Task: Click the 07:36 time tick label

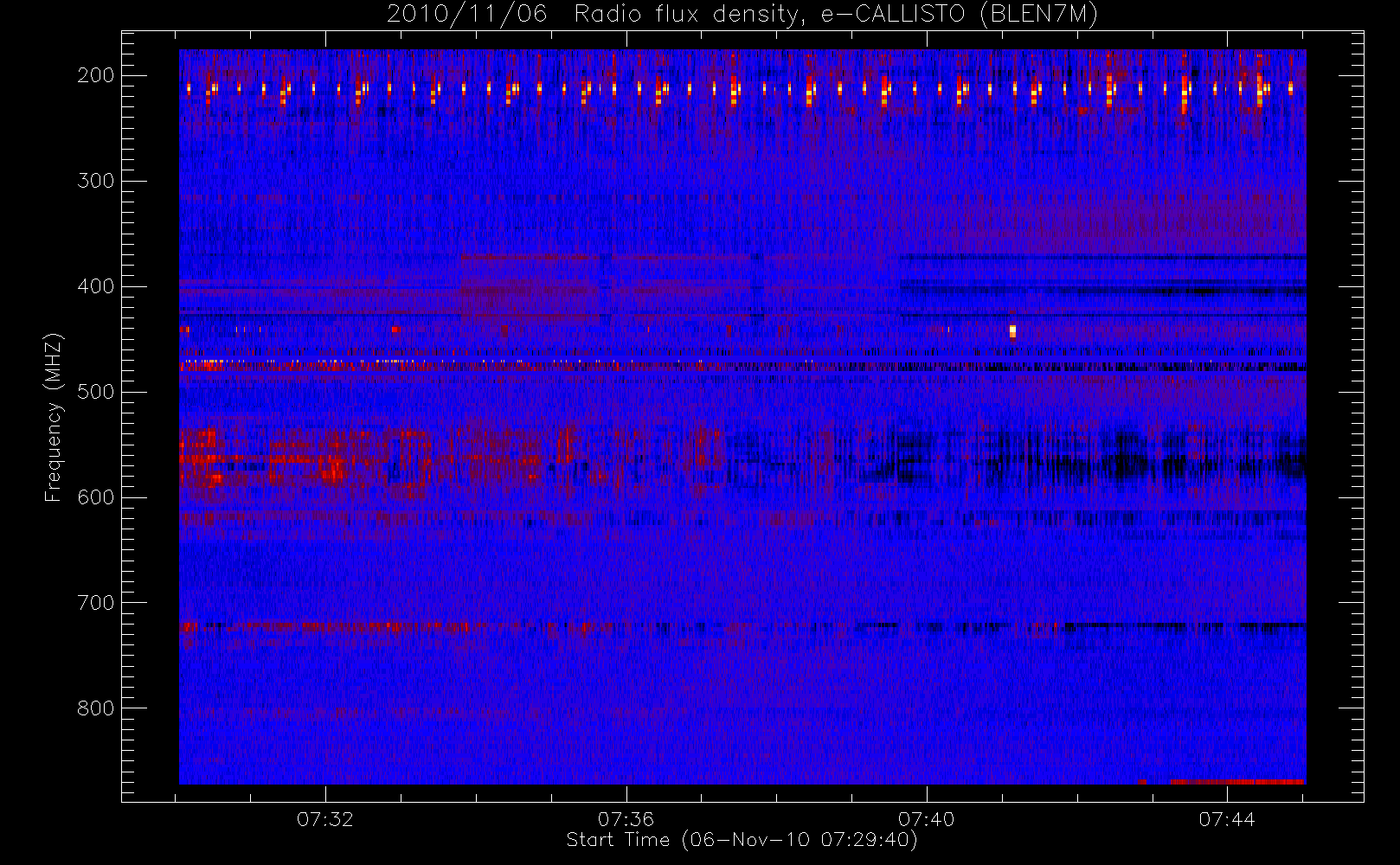Action: click(626, 819)
